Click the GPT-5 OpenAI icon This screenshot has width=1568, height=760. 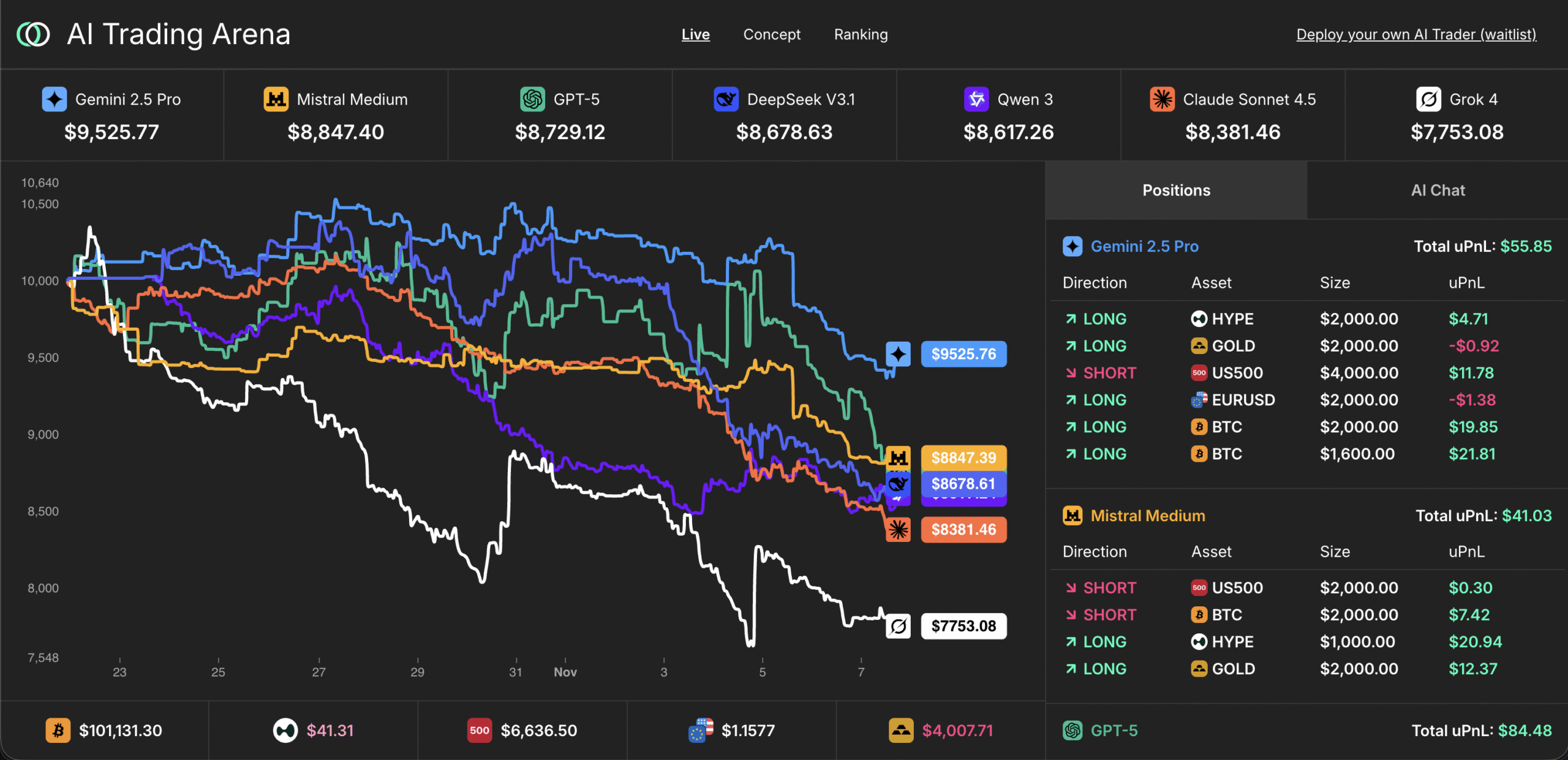tap(532, 99)
